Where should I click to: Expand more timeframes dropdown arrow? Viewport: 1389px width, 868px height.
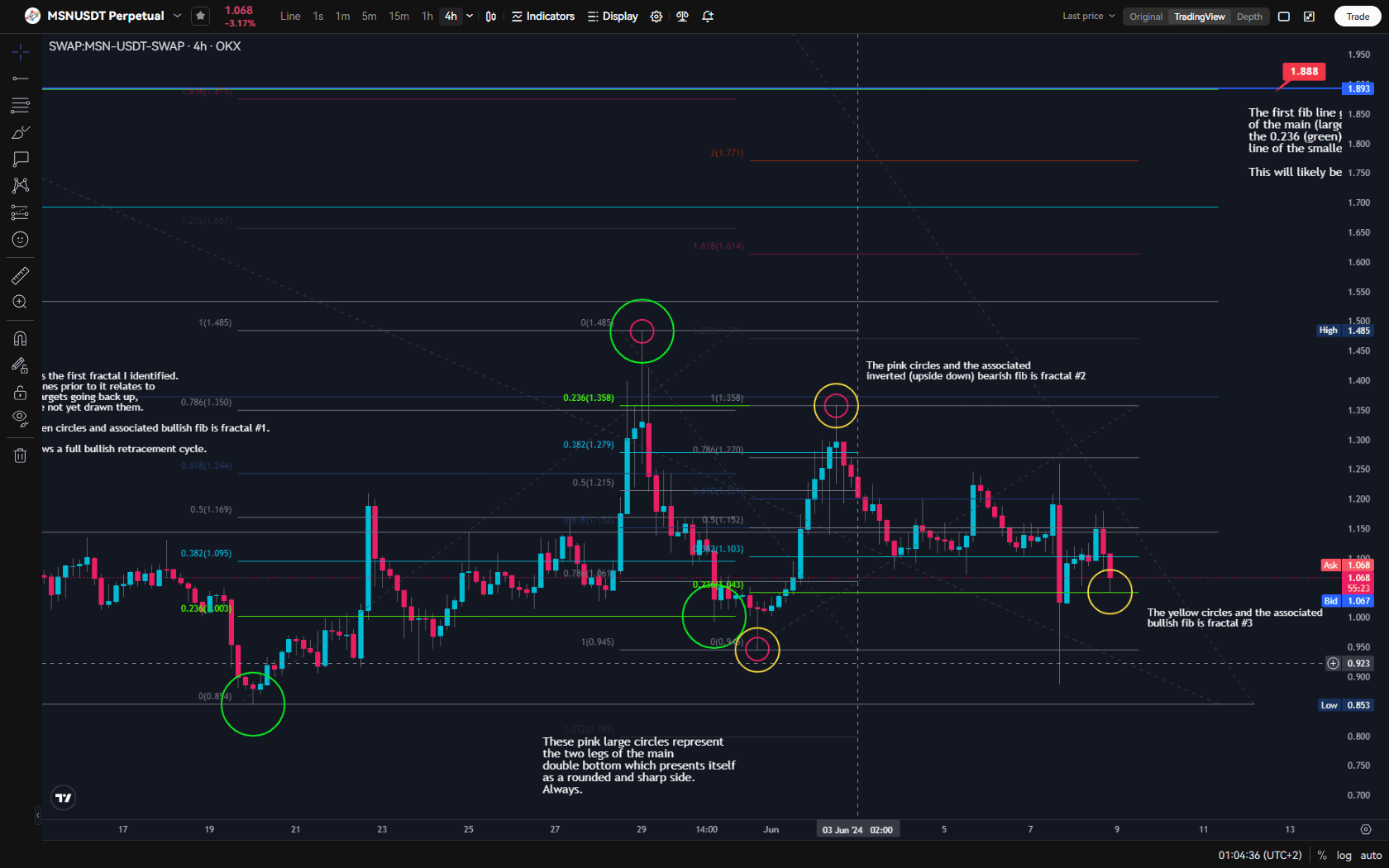click(470, 17)
